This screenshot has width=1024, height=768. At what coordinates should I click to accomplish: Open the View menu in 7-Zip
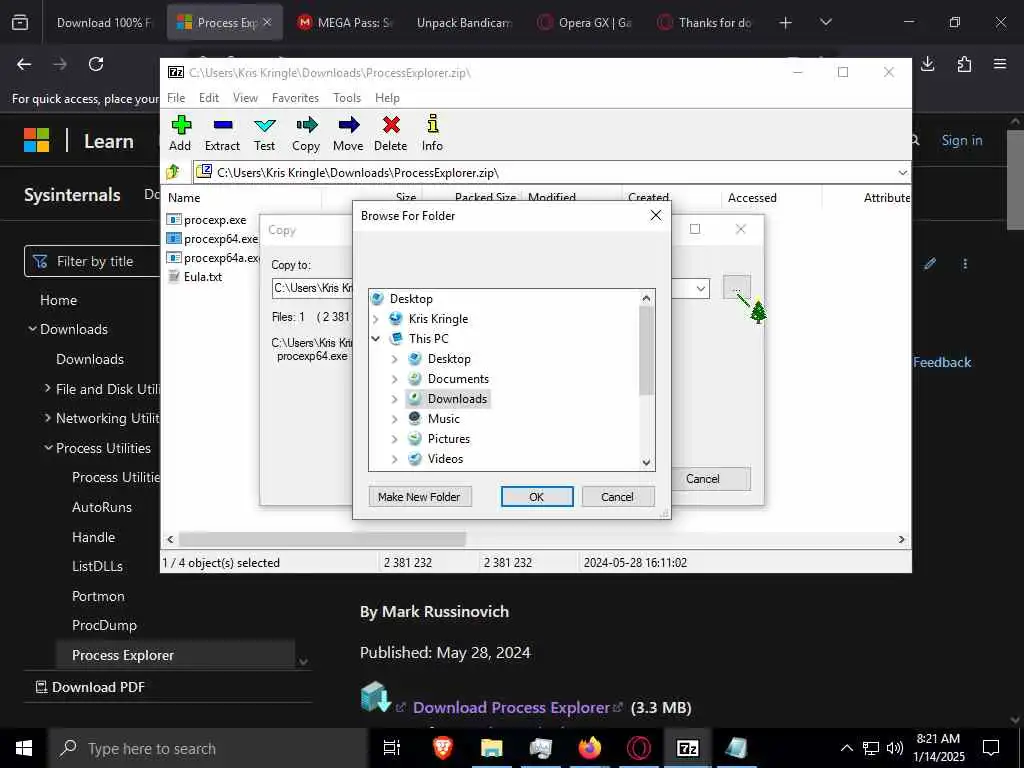pyautogui.click(x=245, y=98)
